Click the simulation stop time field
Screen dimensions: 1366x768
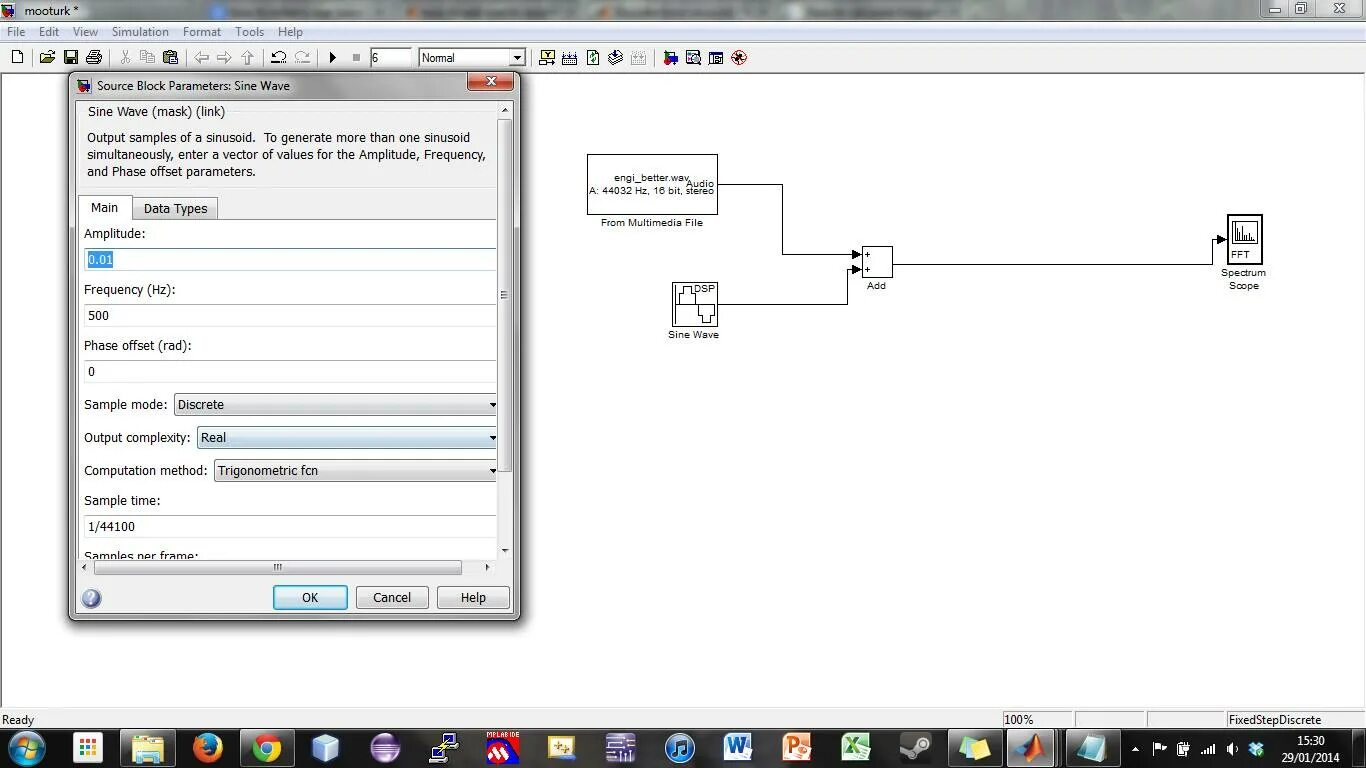390,58
